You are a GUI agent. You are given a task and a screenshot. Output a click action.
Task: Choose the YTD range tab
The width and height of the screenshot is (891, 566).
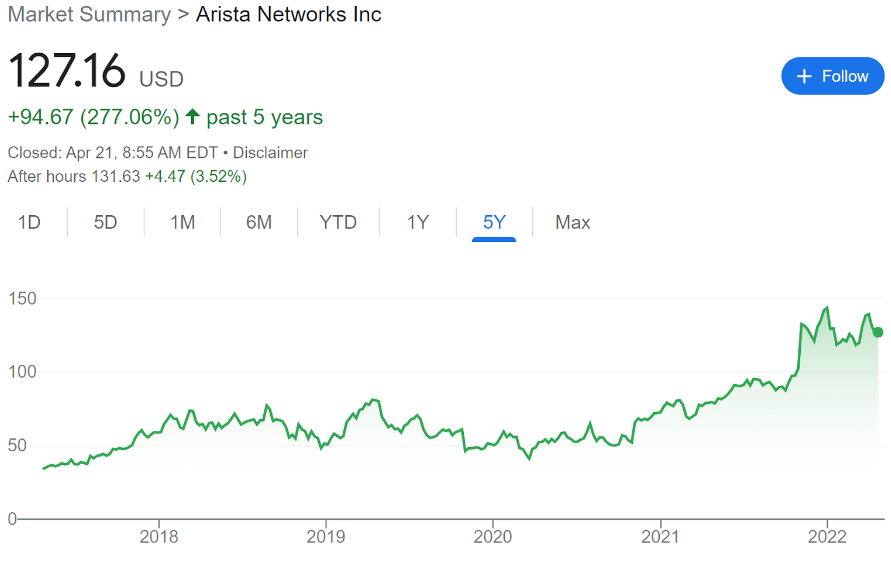(x=338, y=222)
